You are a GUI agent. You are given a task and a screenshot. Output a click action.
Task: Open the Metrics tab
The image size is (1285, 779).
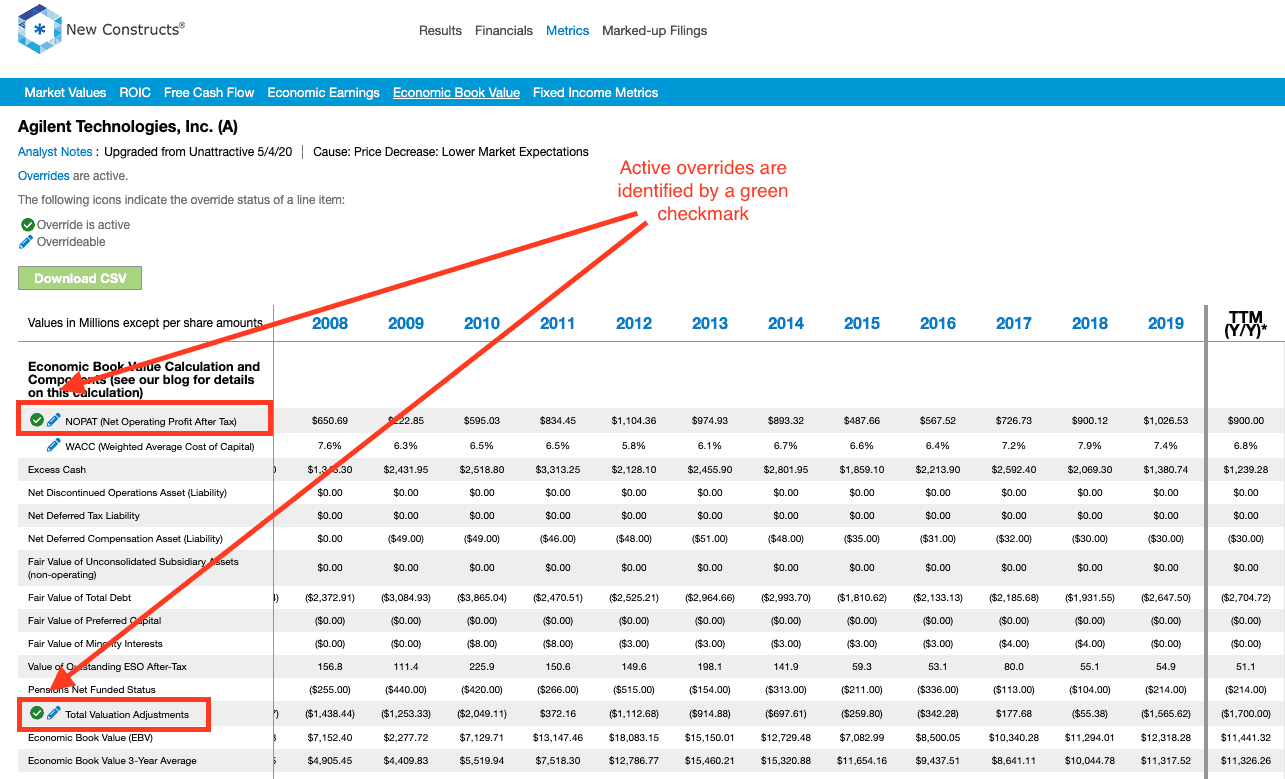[567, 31]
